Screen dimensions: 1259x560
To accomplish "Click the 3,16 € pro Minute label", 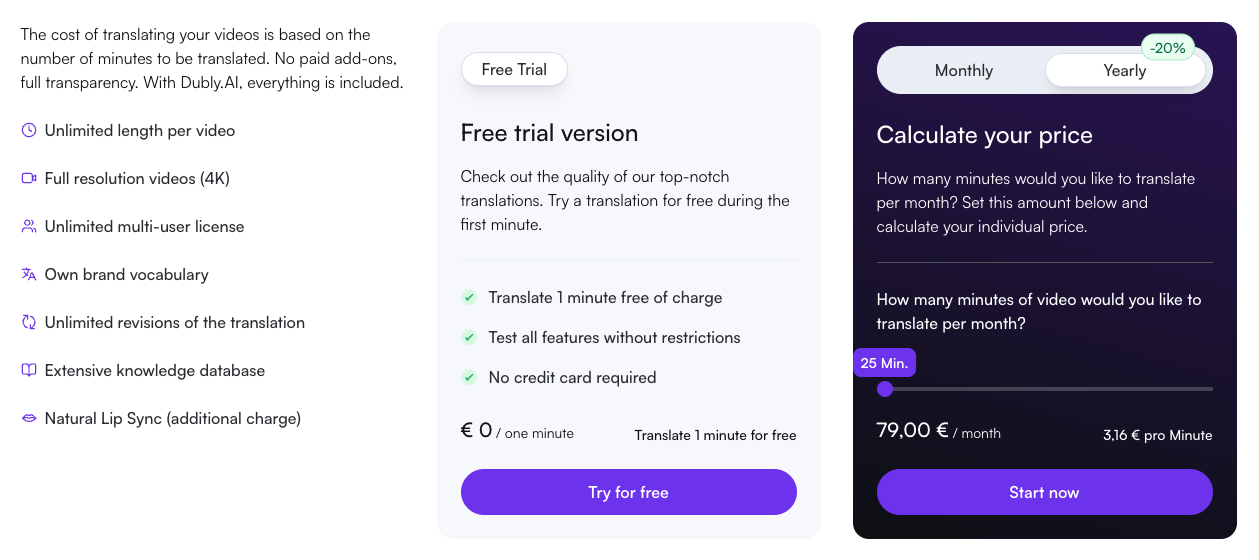I will pos(1157,435).
